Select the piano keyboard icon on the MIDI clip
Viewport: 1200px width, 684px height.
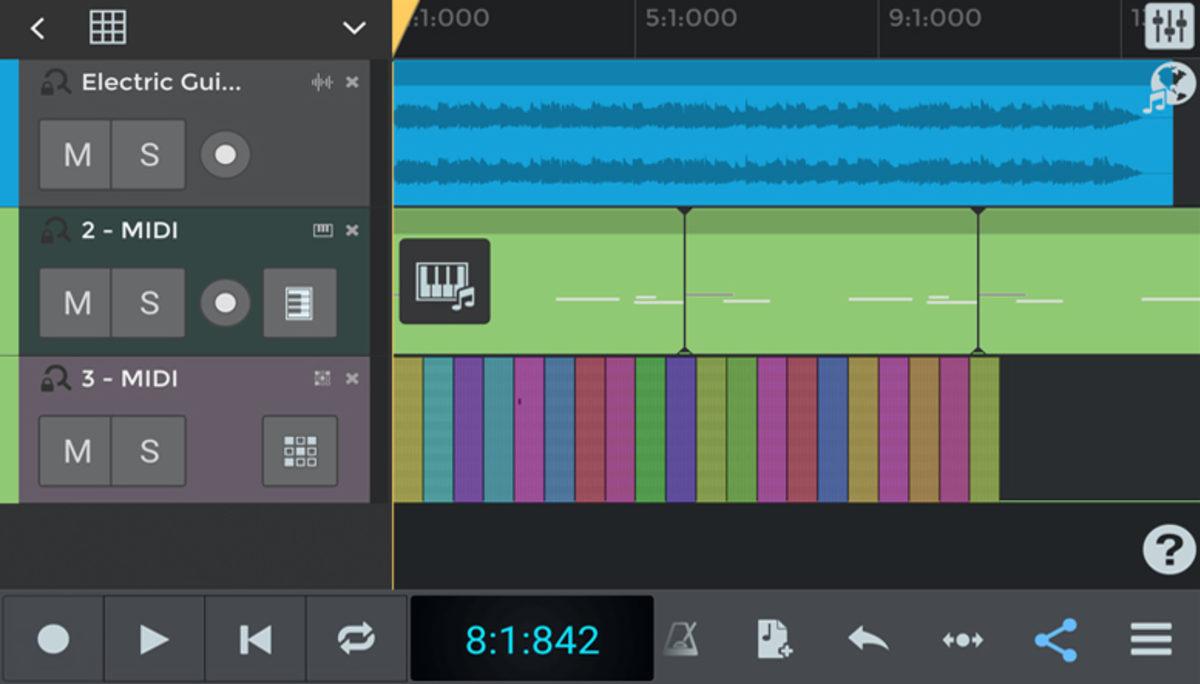pos(445,282)
